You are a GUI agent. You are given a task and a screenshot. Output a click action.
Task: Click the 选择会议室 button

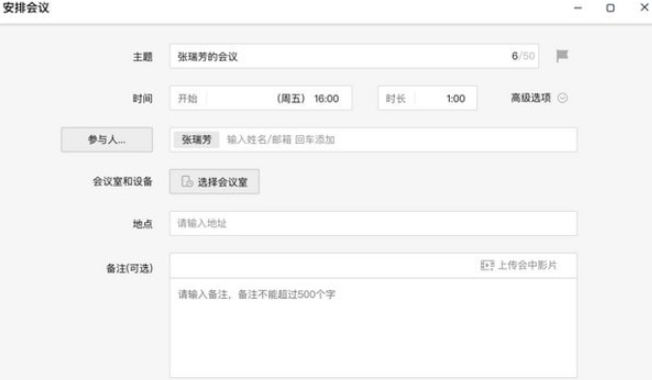[214, 182]
